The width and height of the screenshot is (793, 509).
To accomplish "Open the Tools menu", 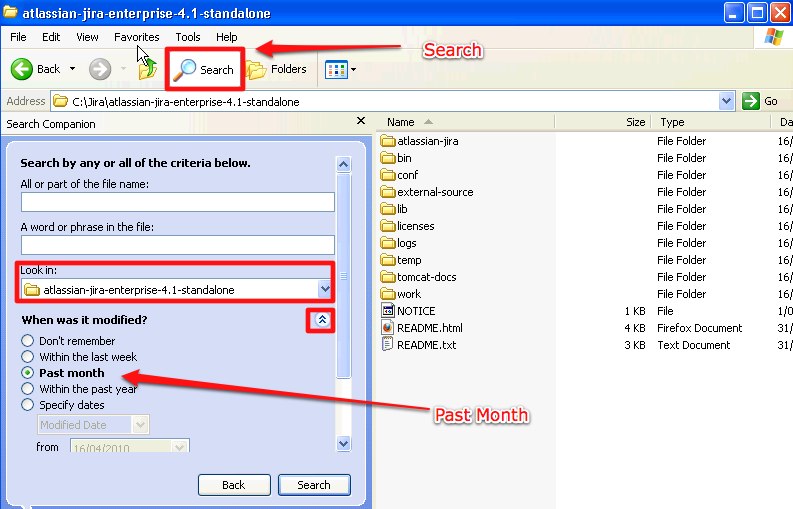I will (188, 37).
